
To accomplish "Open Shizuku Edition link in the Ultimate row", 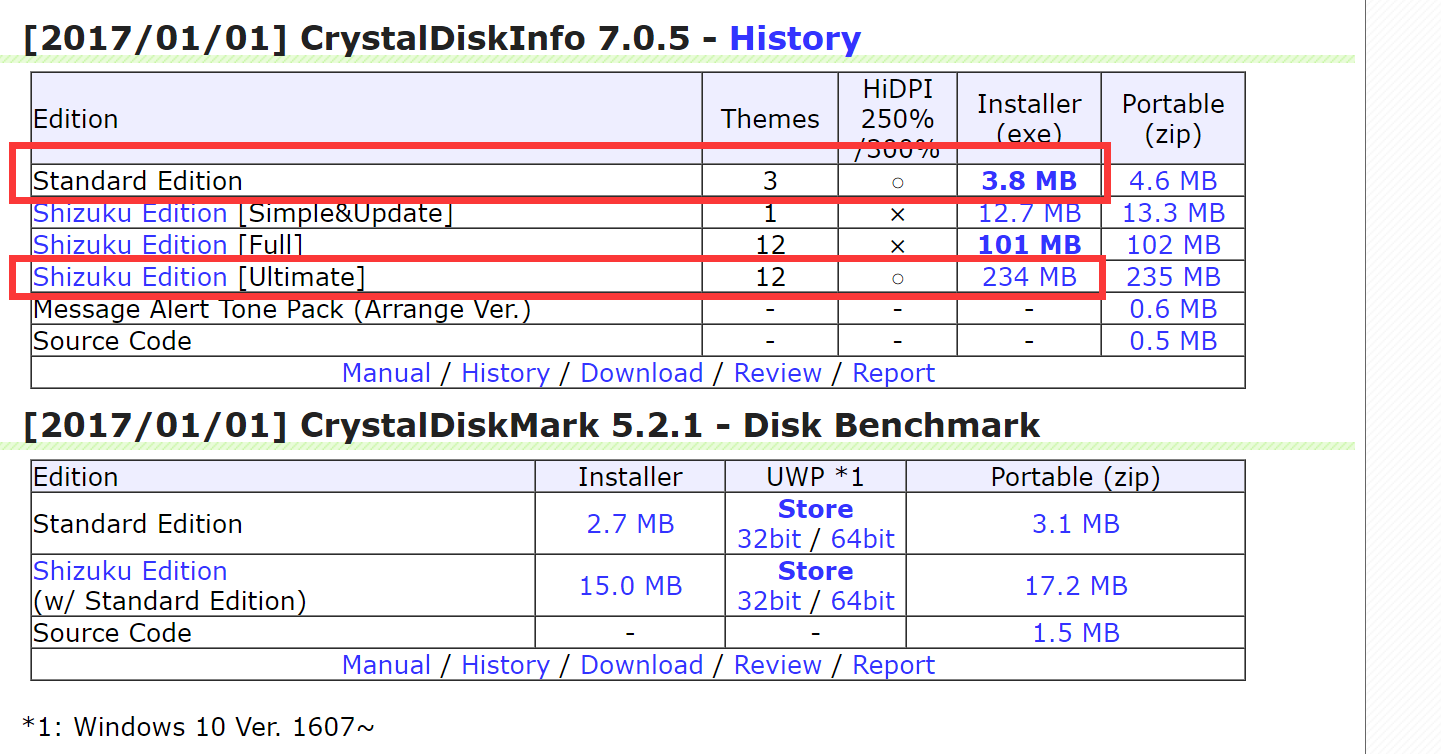I will (x=130, y=277).
